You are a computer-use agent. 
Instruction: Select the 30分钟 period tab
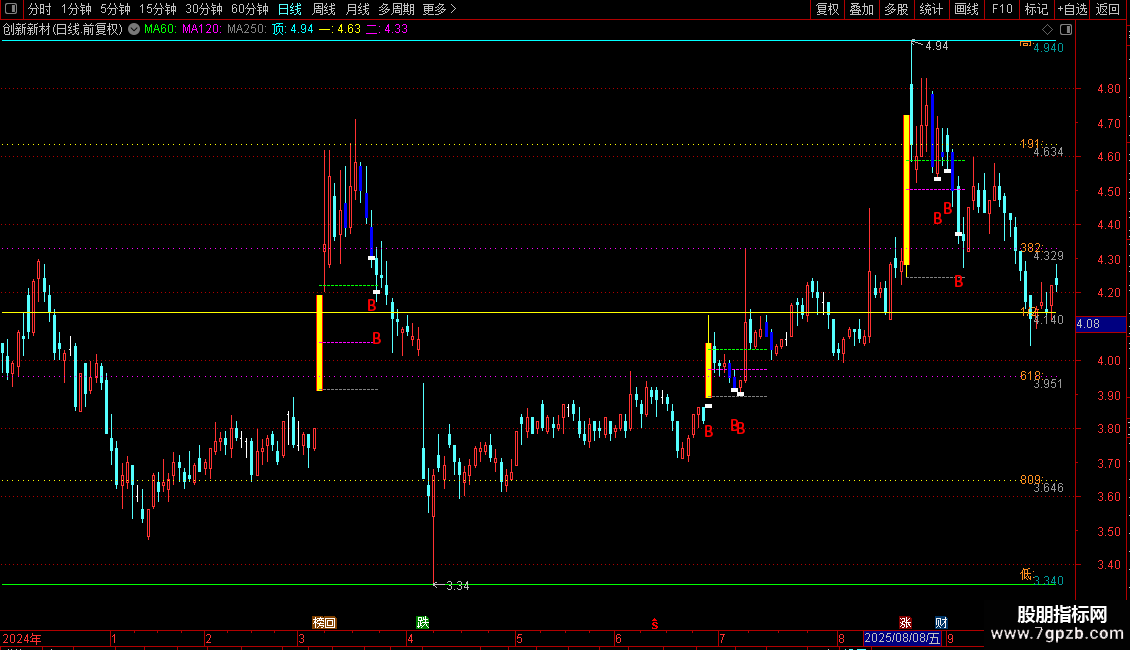pos(203,9)
